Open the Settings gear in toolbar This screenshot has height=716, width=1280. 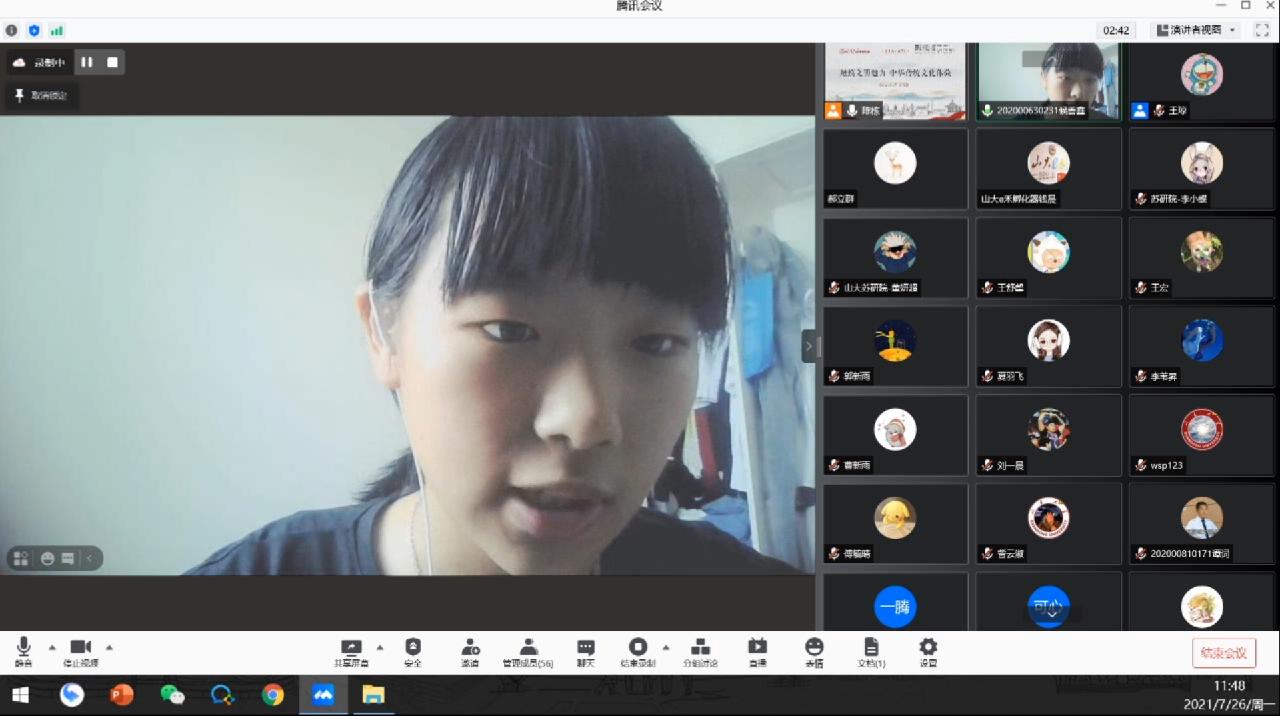tap(928, 651)
